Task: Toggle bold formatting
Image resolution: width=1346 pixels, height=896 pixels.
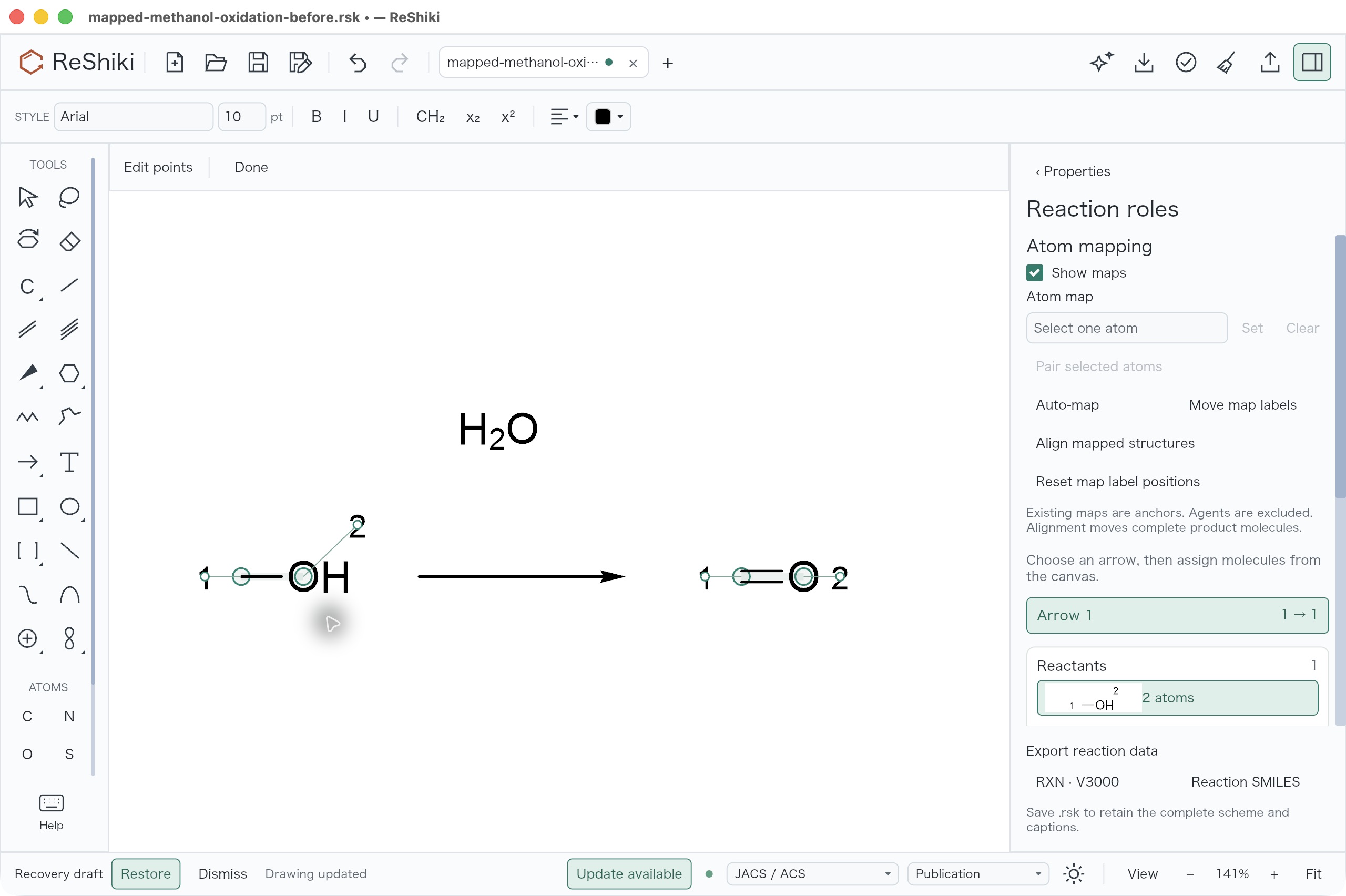Action: pos(316,117)
